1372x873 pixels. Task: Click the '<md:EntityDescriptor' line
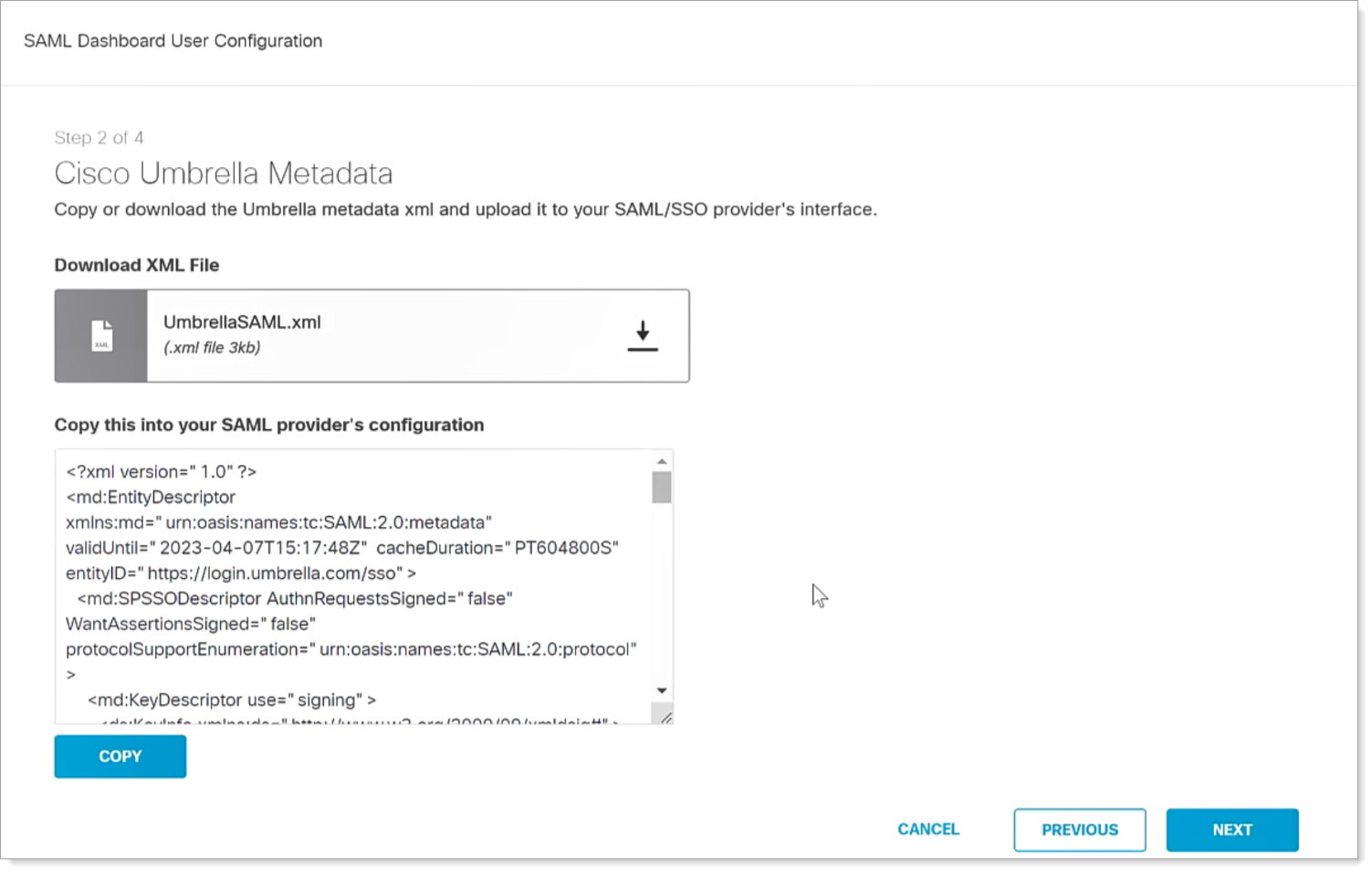point(151,498)
